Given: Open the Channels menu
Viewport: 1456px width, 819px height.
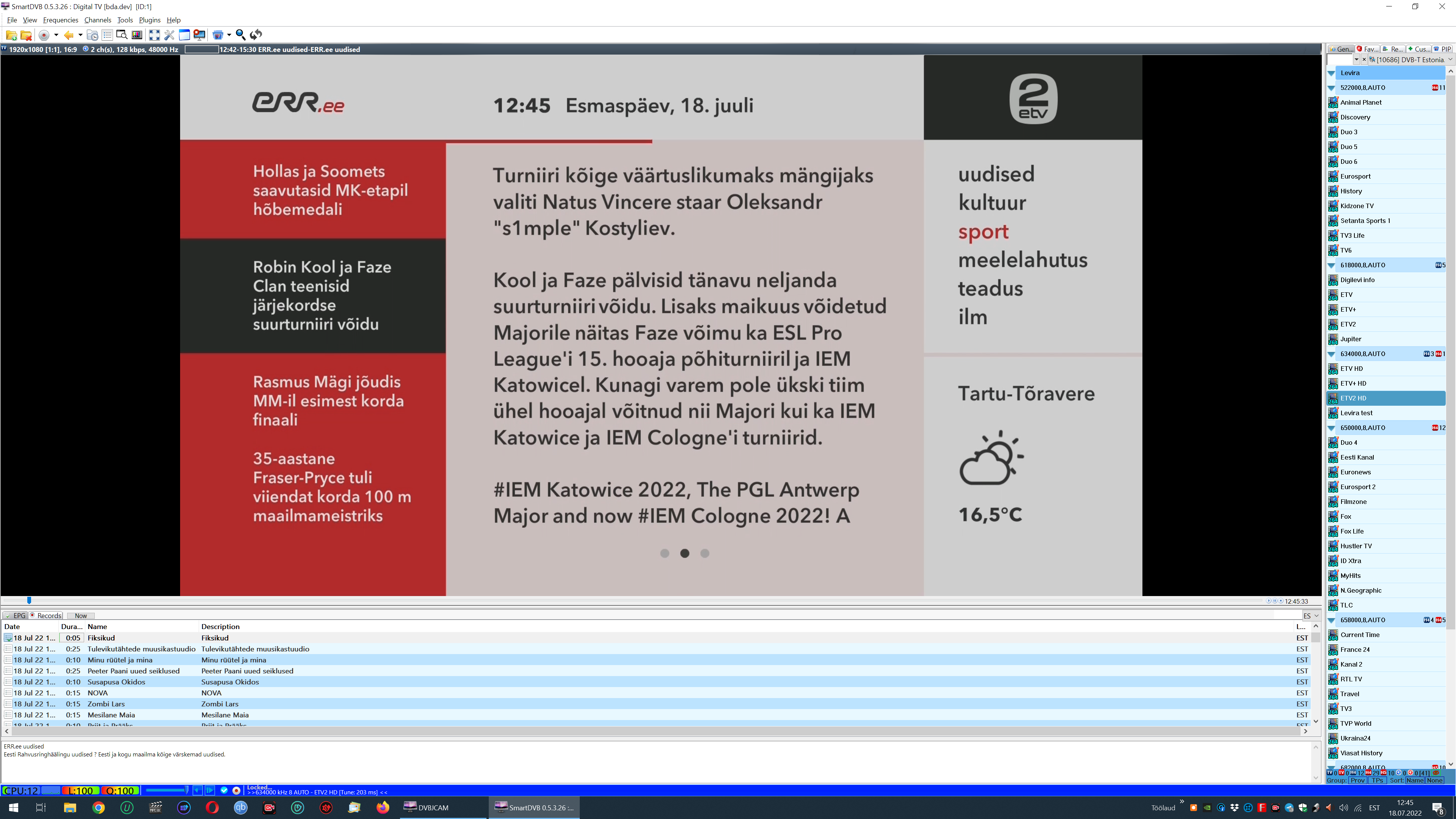Looking at the screenshot, I should point(98,20).
